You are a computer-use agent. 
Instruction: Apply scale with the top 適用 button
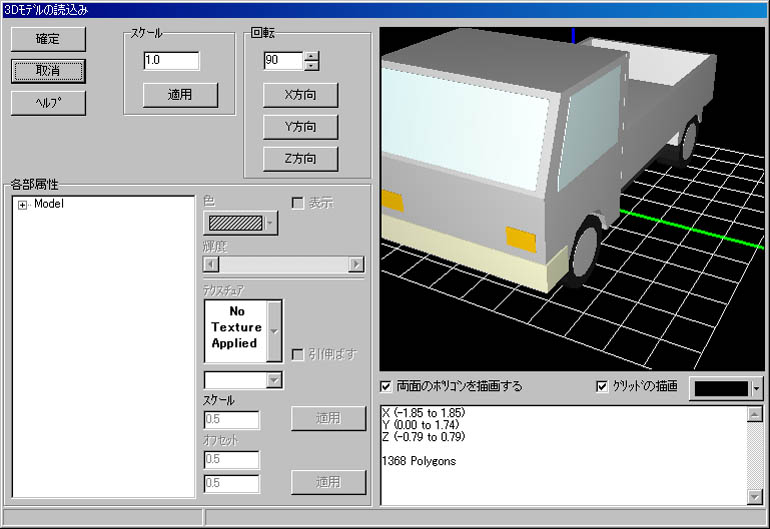[x=180, y=95]
